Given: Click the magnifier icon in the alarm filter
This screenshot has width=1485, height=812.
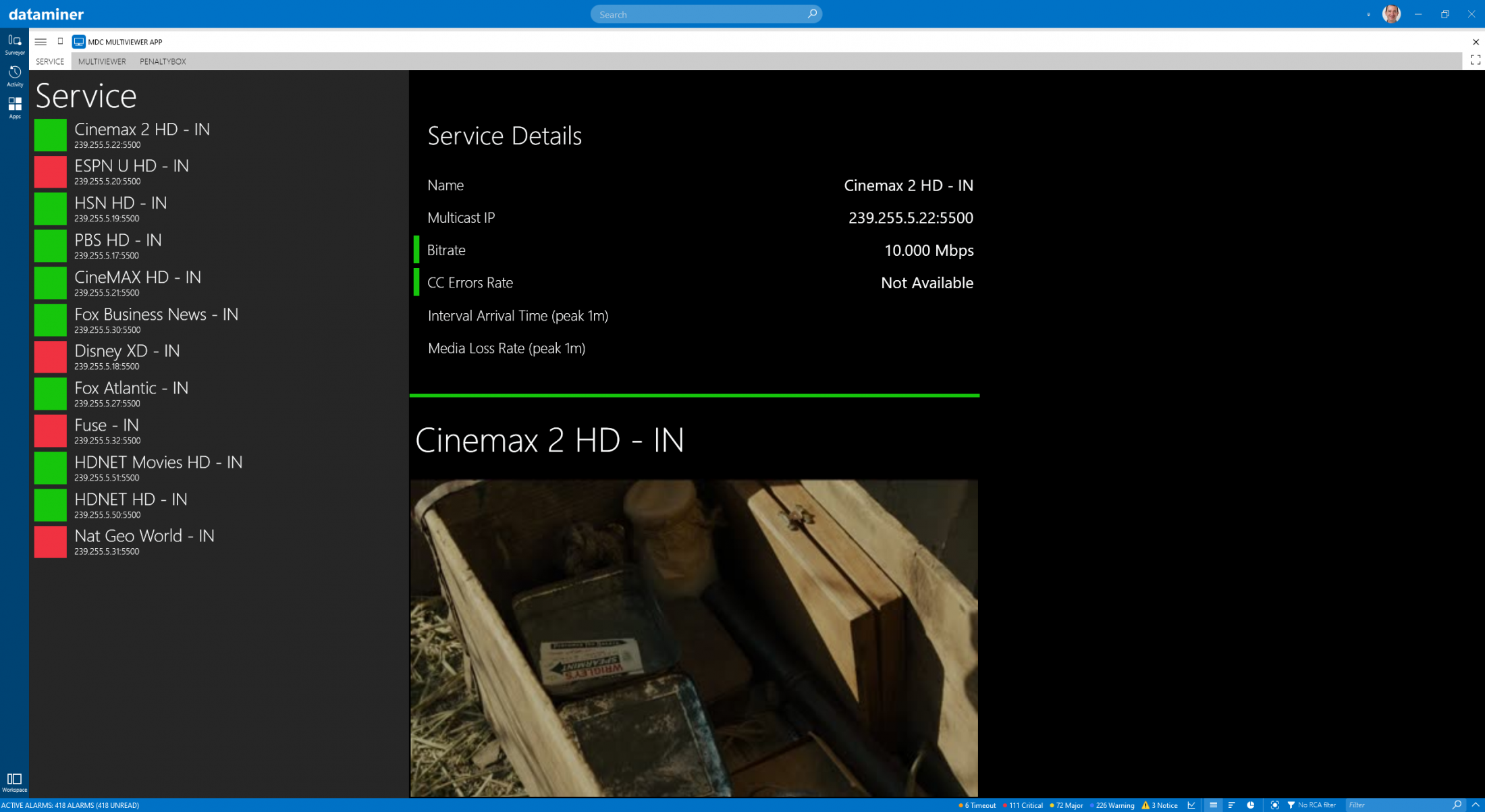Looking at the screenshot, I should point(1457,805).
